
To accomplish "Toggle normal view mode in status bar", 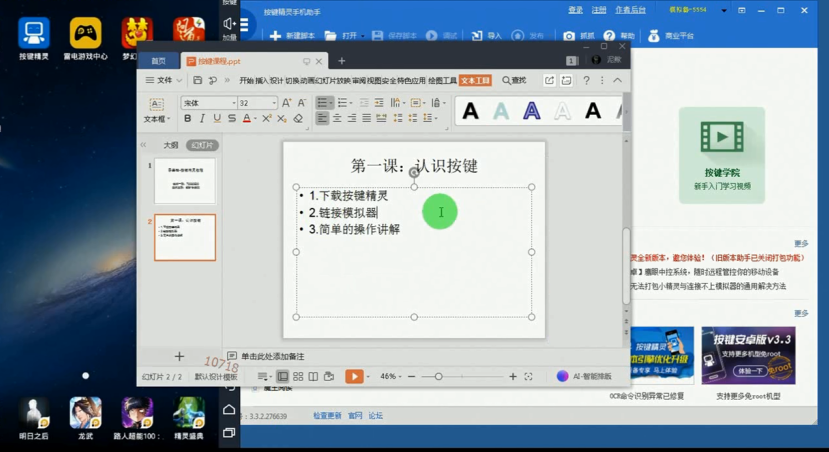I will tap(283, 377).
